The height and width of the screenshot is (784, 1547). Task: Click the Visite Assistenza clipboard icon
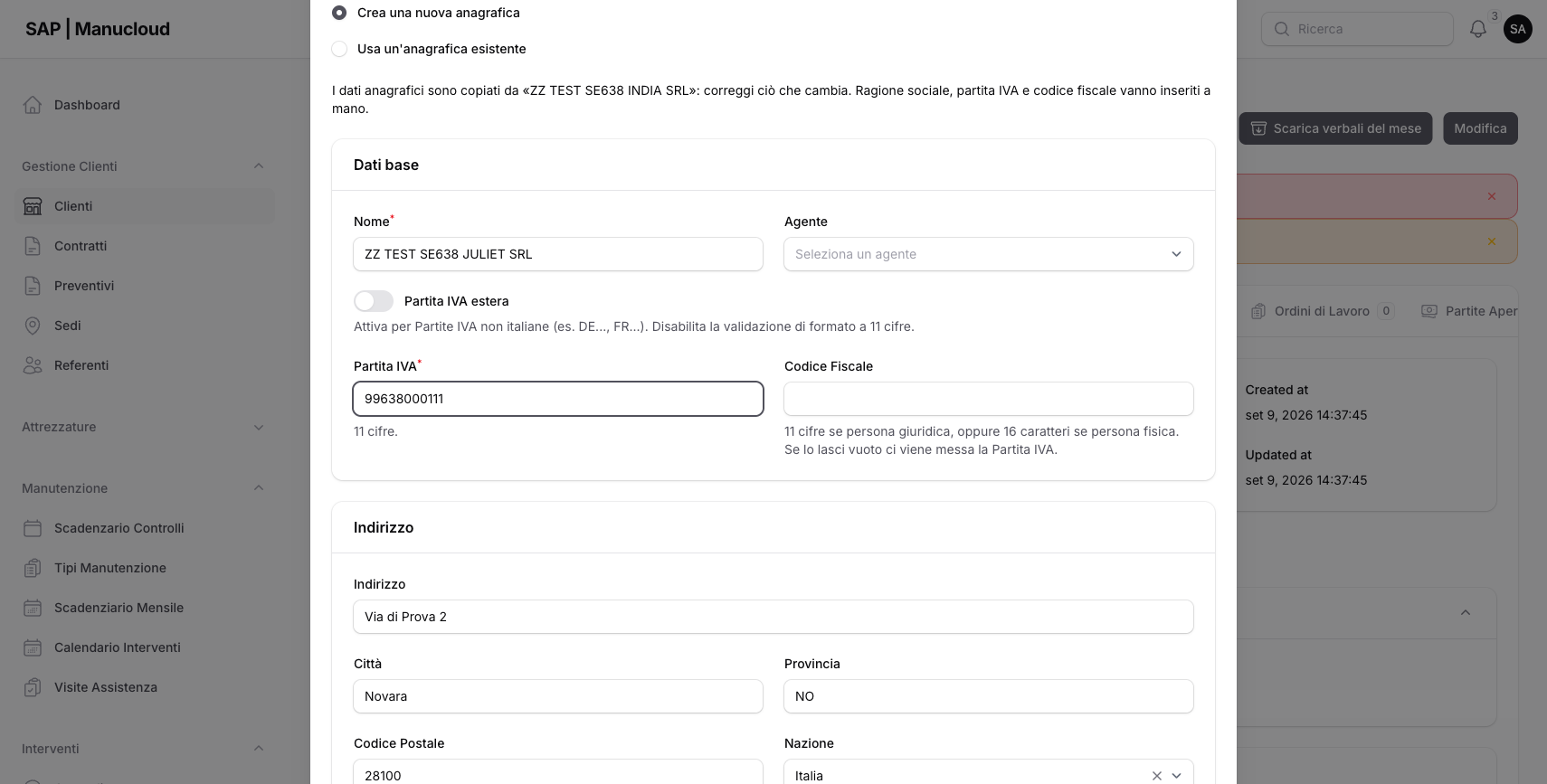[x=33, y=687]
